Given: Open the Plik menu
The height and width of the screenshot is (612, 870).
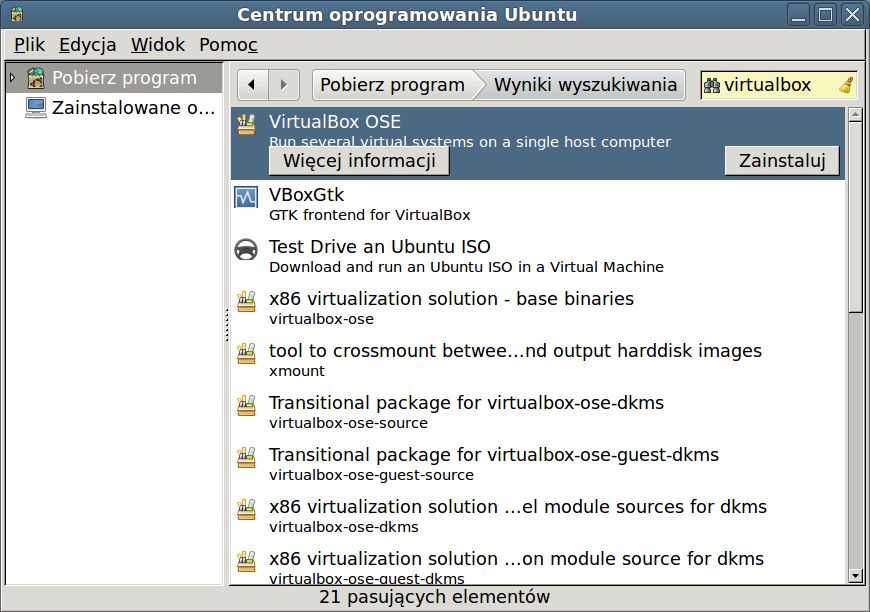Looking at the screenshot, I should coord(29,44).
